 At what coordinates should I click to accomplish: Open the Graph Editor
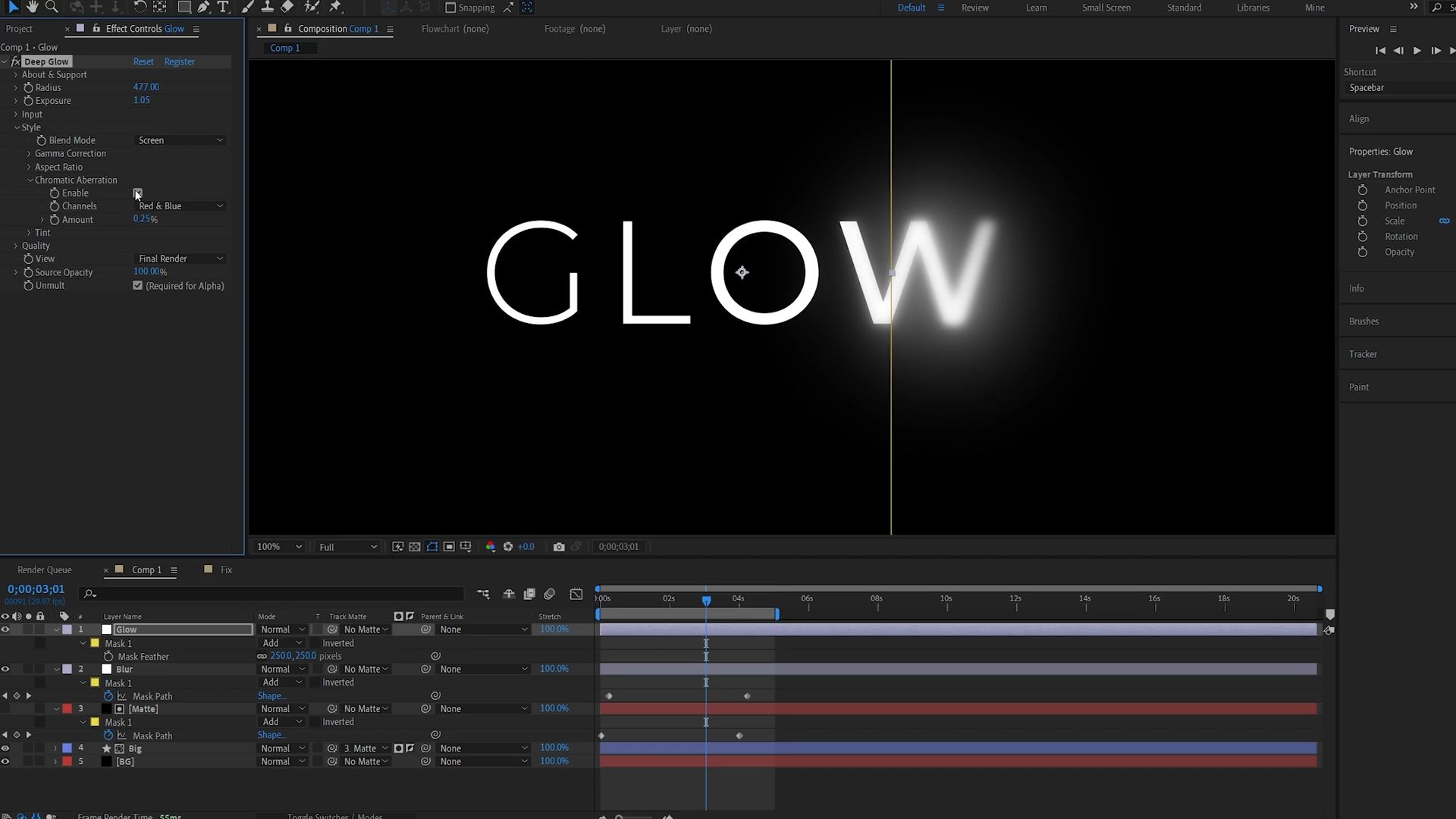pyautogui.click(x=576, y=594)
